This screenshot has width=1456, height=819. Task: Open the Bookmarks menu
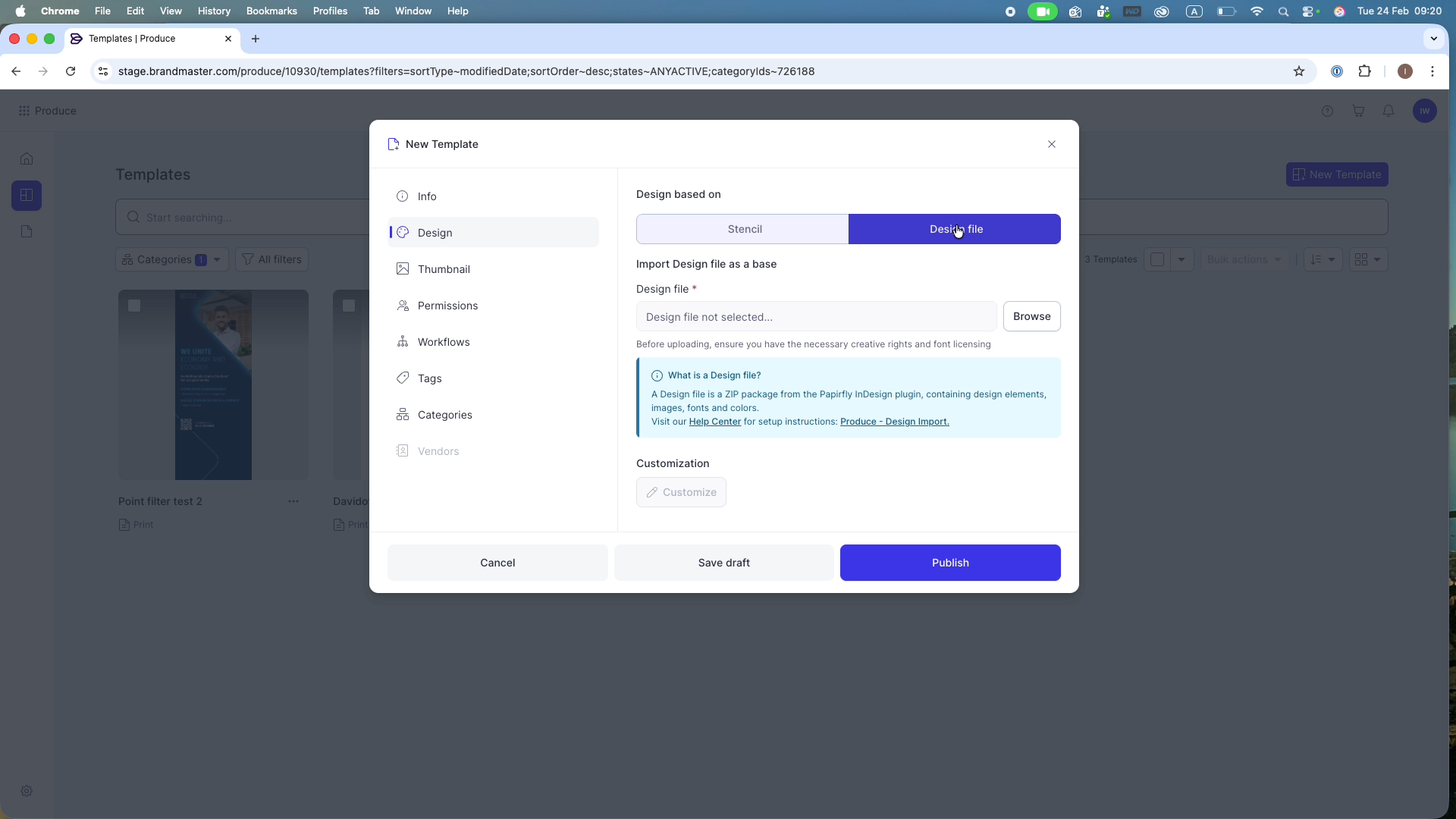click(x=271, y=11)
